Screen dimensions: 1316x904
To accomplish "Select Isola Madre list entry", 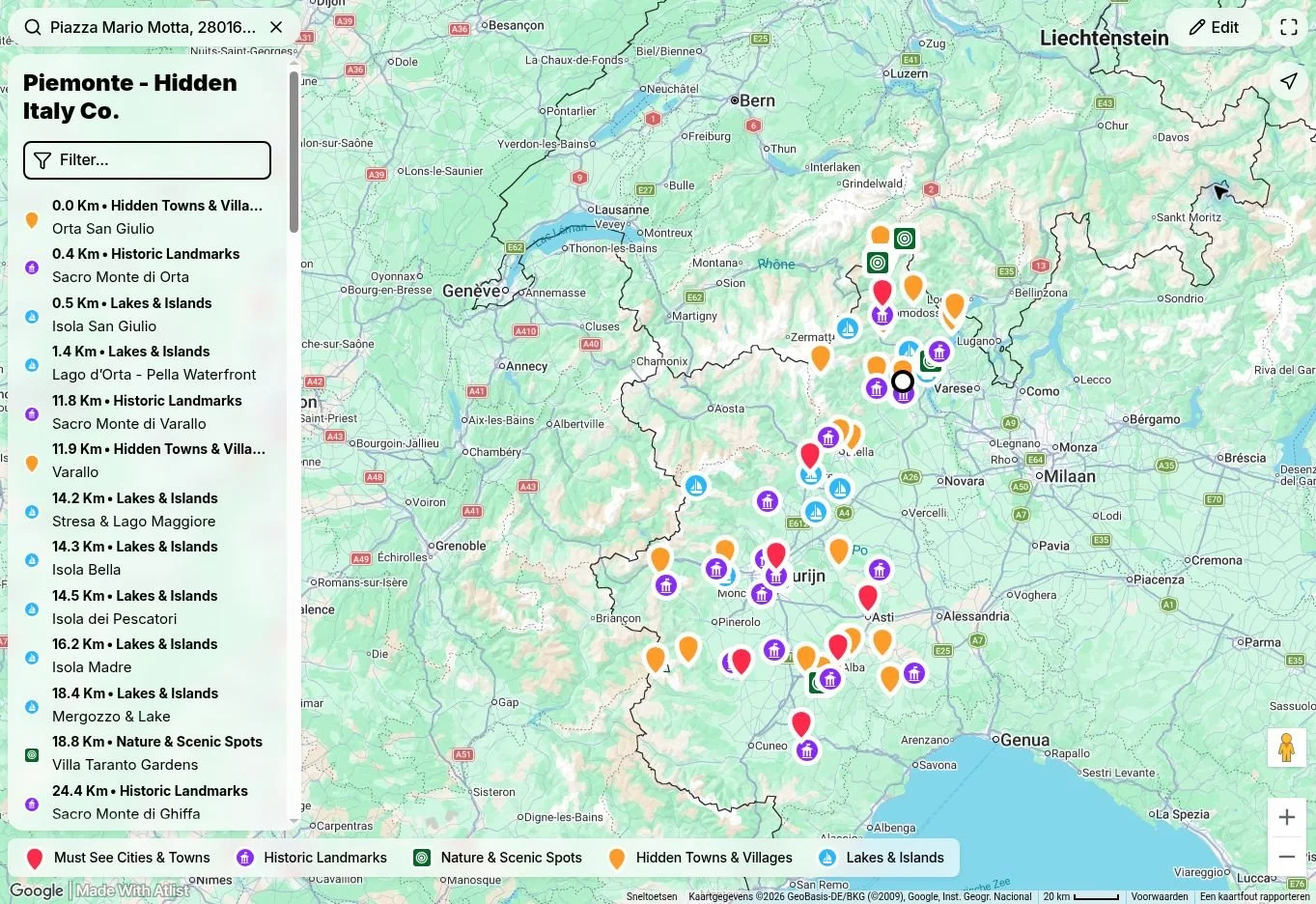I will 147,656.
